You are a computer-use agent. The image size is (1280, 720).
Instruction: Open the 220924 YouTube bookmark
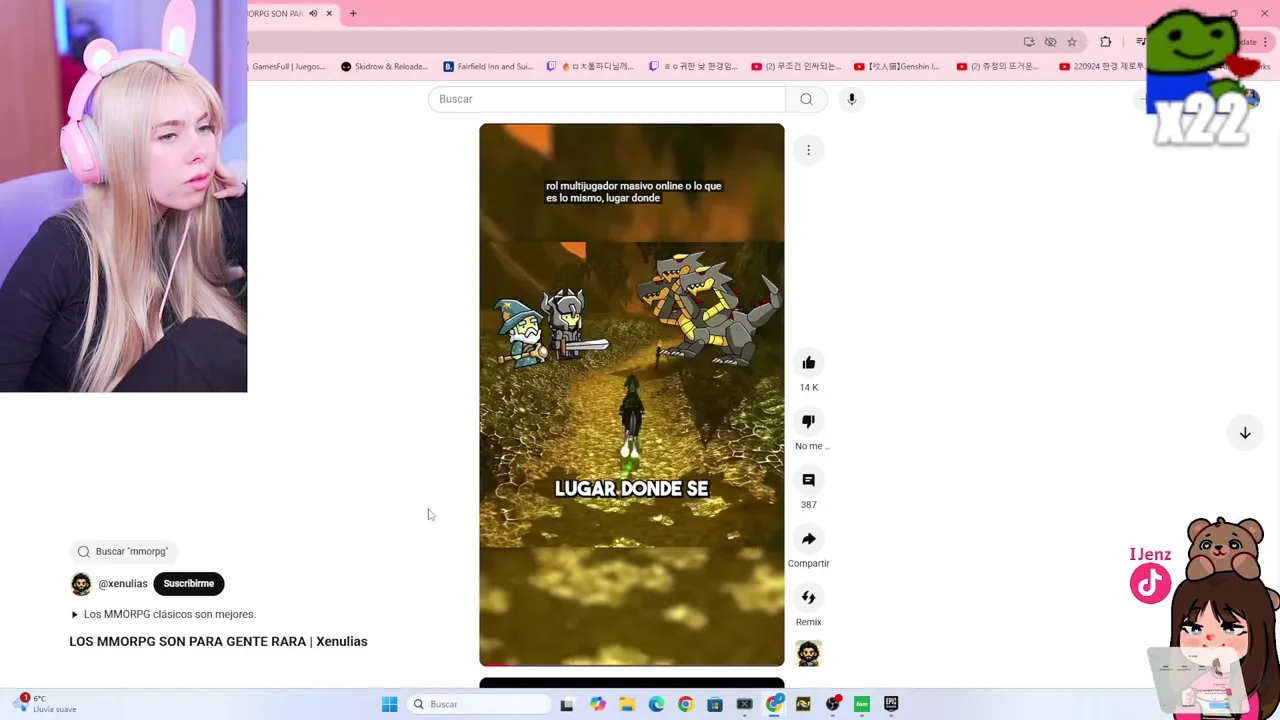[1102, 67]
